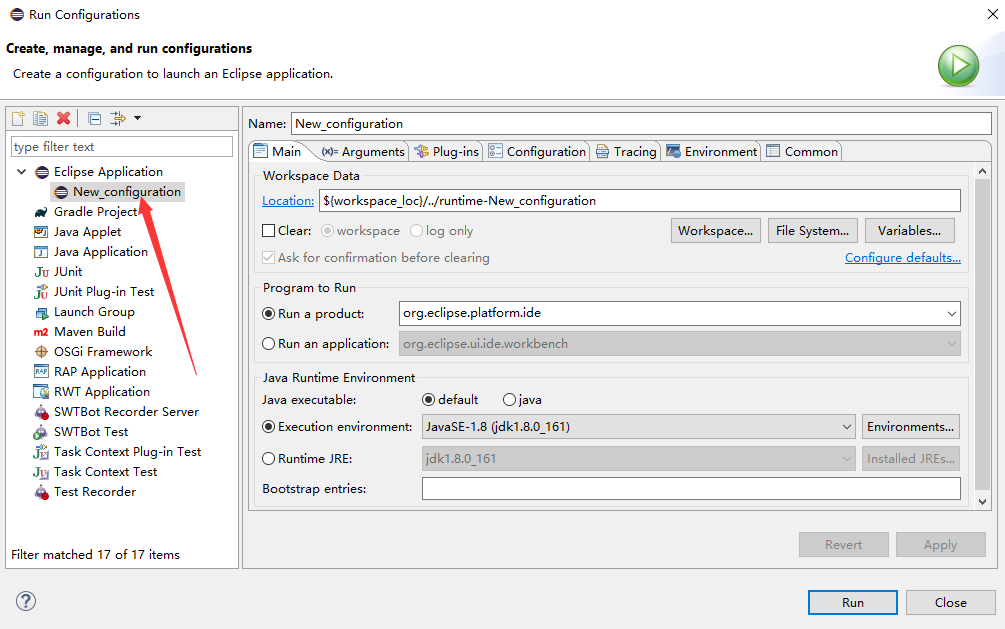1005x629 pixels.
Task: Click the New_configuration item icon
Action: 62,192
